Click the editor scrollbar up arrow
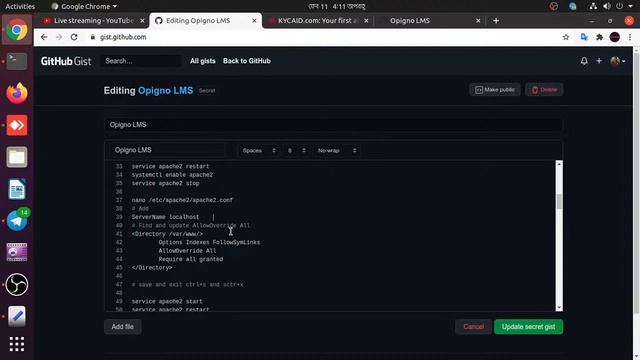This screenshot has width=640, height=360. [x=559, y=164]
